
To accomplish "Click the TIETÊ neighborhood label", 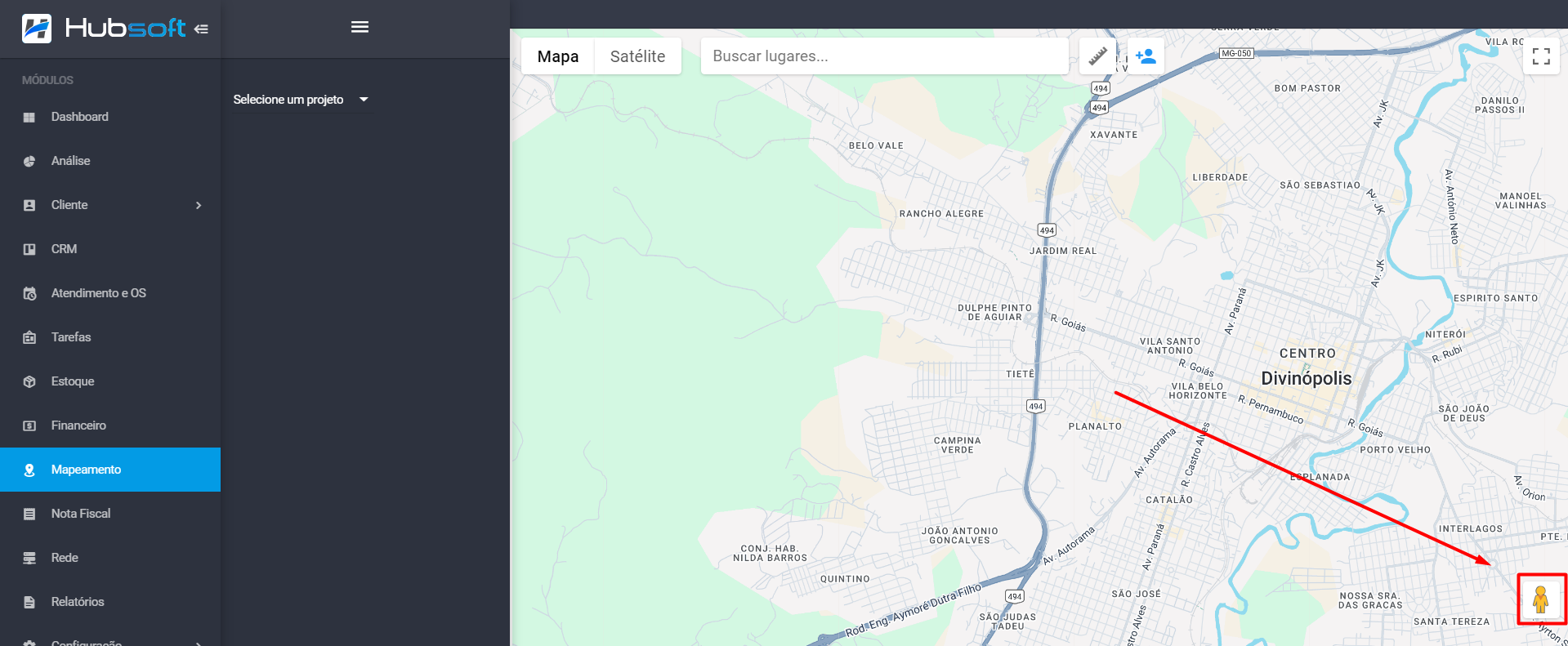I will (1020, 374).
